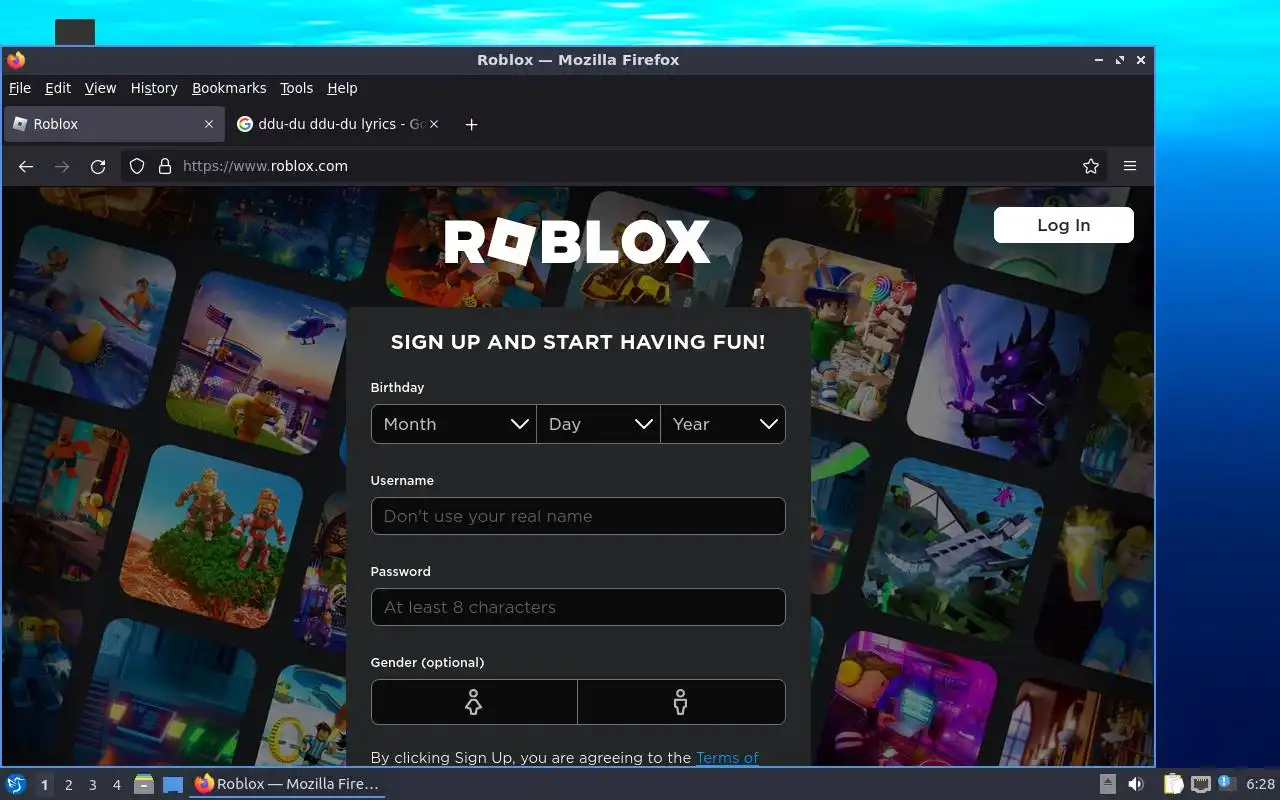The width and height of the screenshot is (1280, 800).
Task: Focus the Password input field
Action: click(578, 607)
